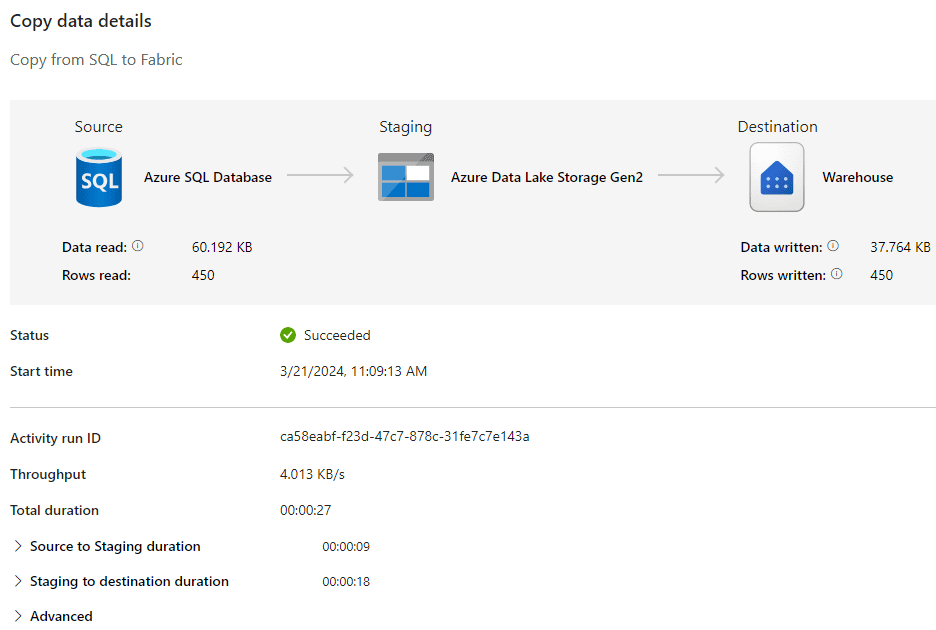Click the Azure Data Lake Storage Gen2 staging icon
Image resolution: width=936 pixels, height=630 pixels.
406,177
